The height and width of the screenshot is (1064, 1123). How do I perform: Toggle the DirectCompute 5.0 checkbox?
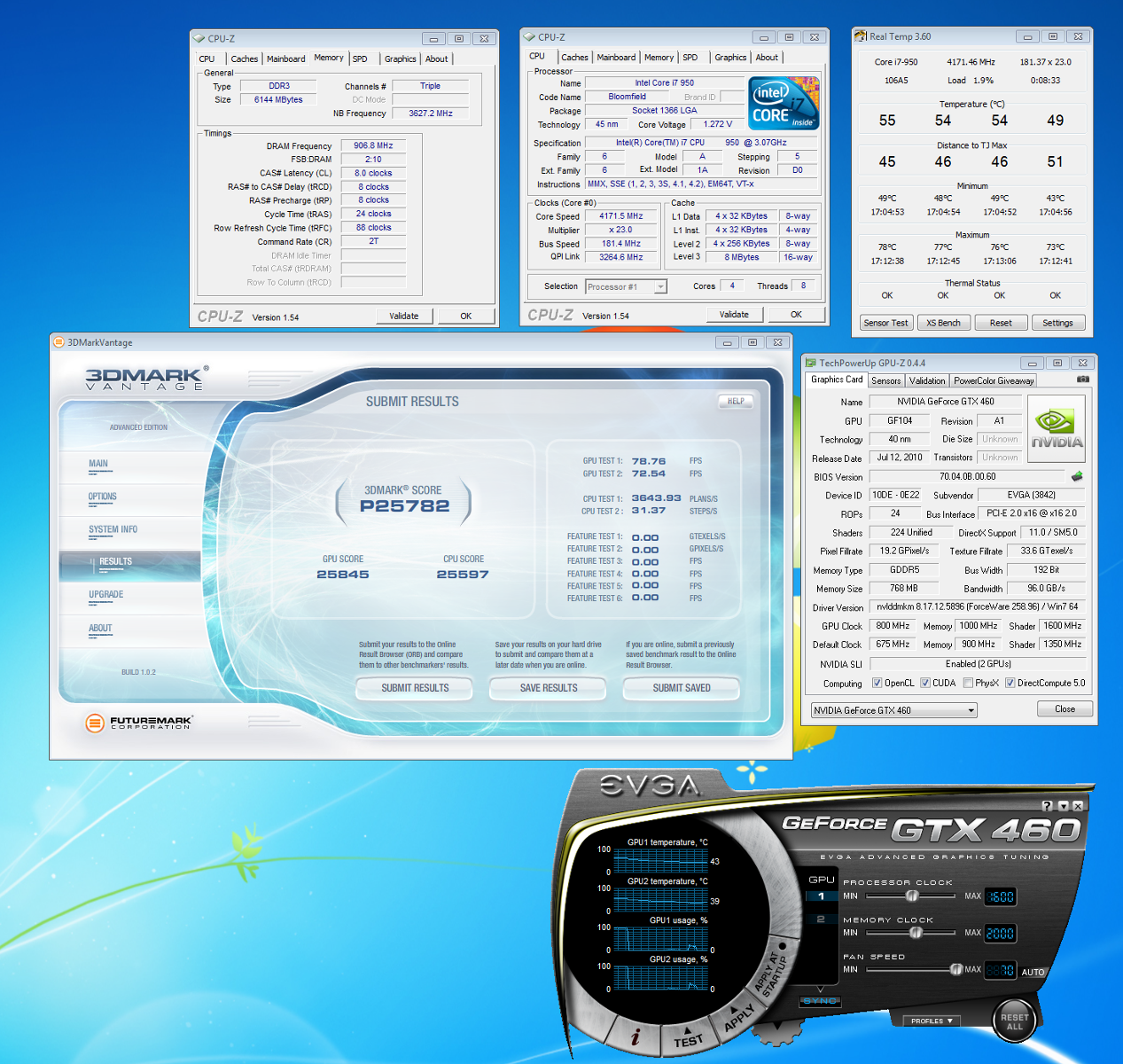(1010, 683)
